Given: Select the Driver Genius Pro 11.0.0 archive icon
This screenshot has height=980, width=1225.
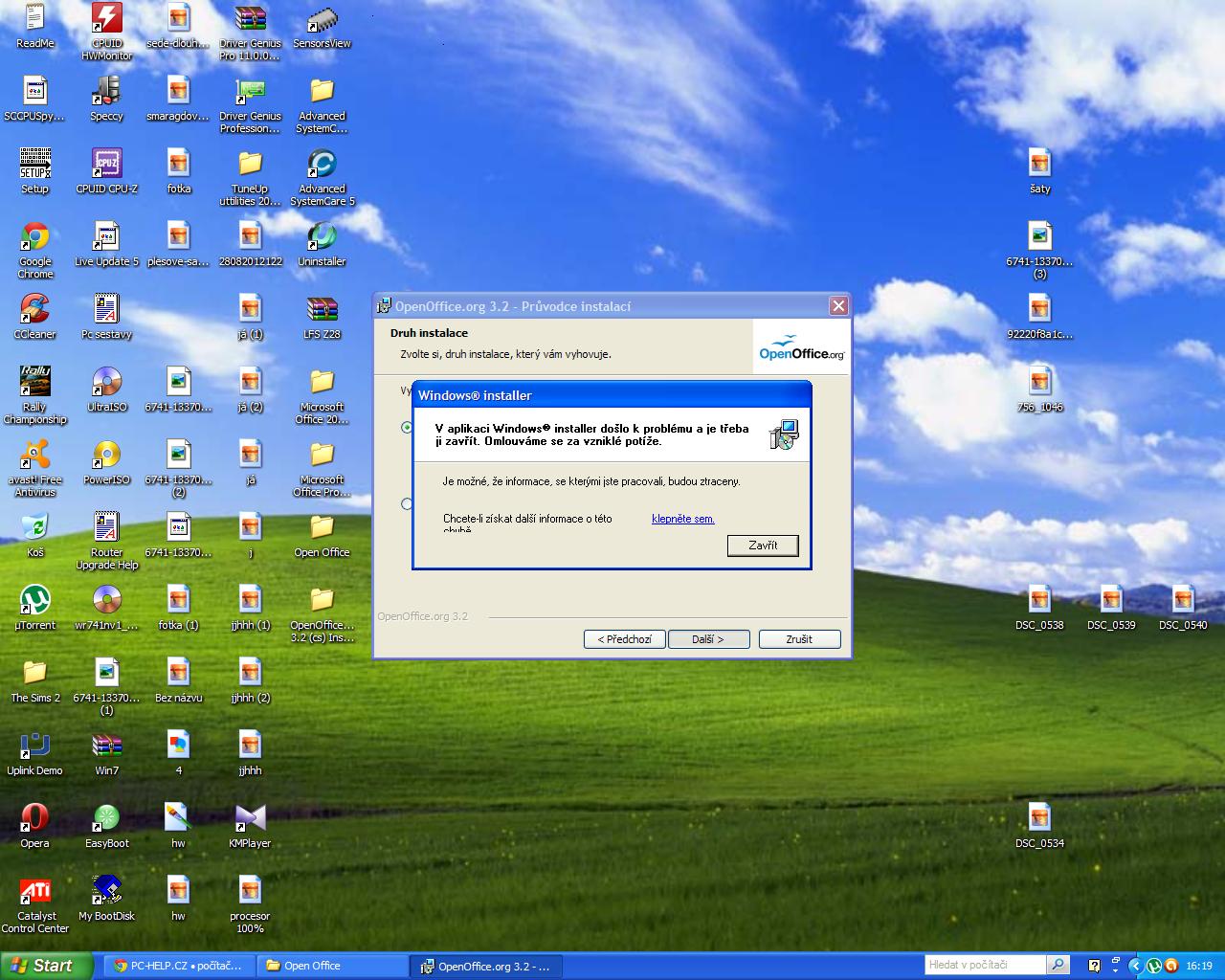Looking at the screenshot, I should point(250,32).
